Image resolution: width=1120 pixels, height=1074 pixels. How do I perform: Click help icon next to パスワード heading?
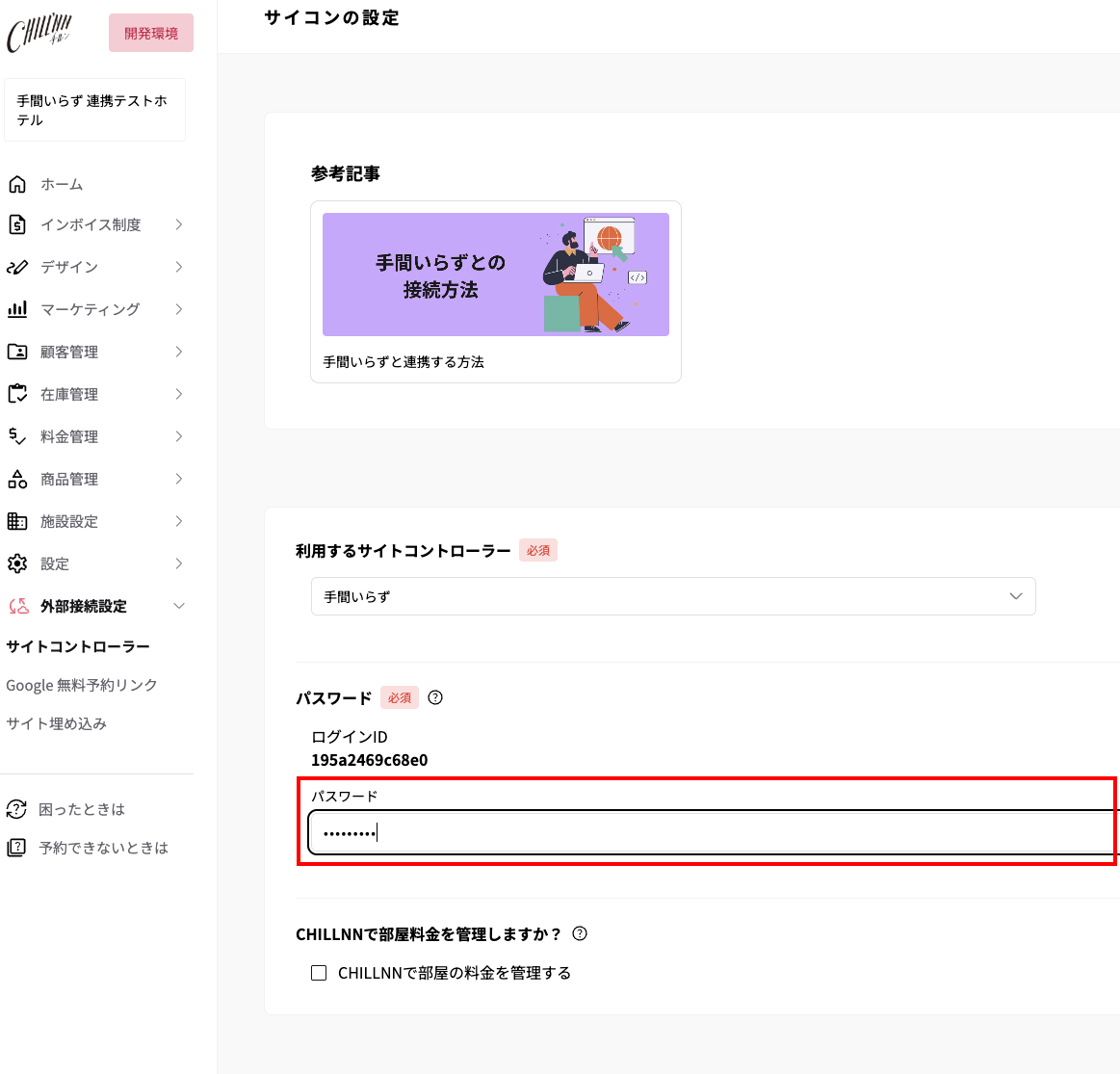[x=435, y=697]
